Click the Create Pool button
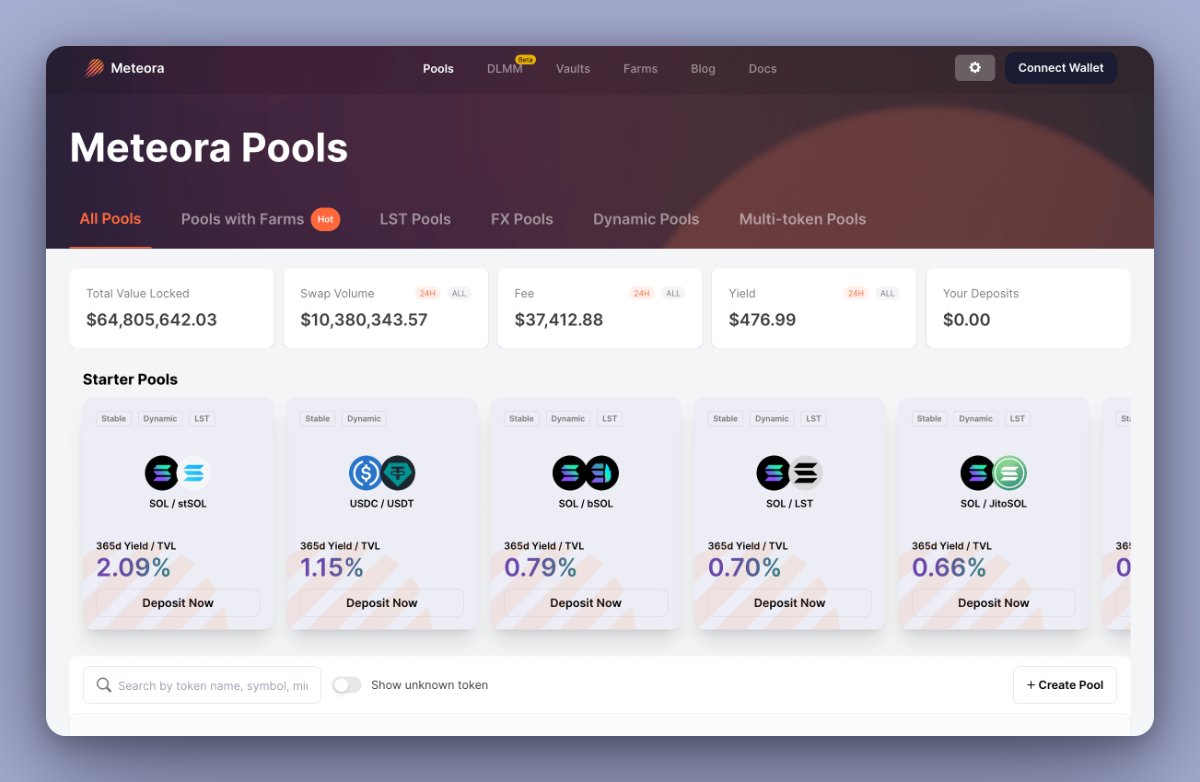The width and height of the screenshot is (1200, 782). point(1065,685)
